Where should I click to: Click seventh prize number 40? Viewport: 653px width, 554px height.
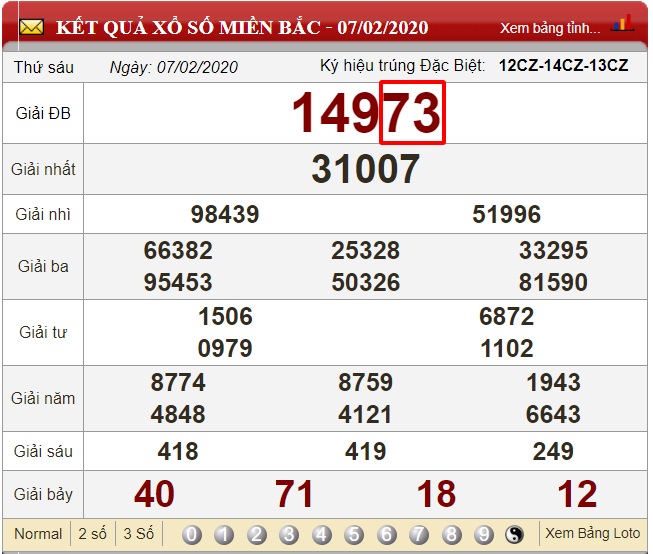pos(153,494)
